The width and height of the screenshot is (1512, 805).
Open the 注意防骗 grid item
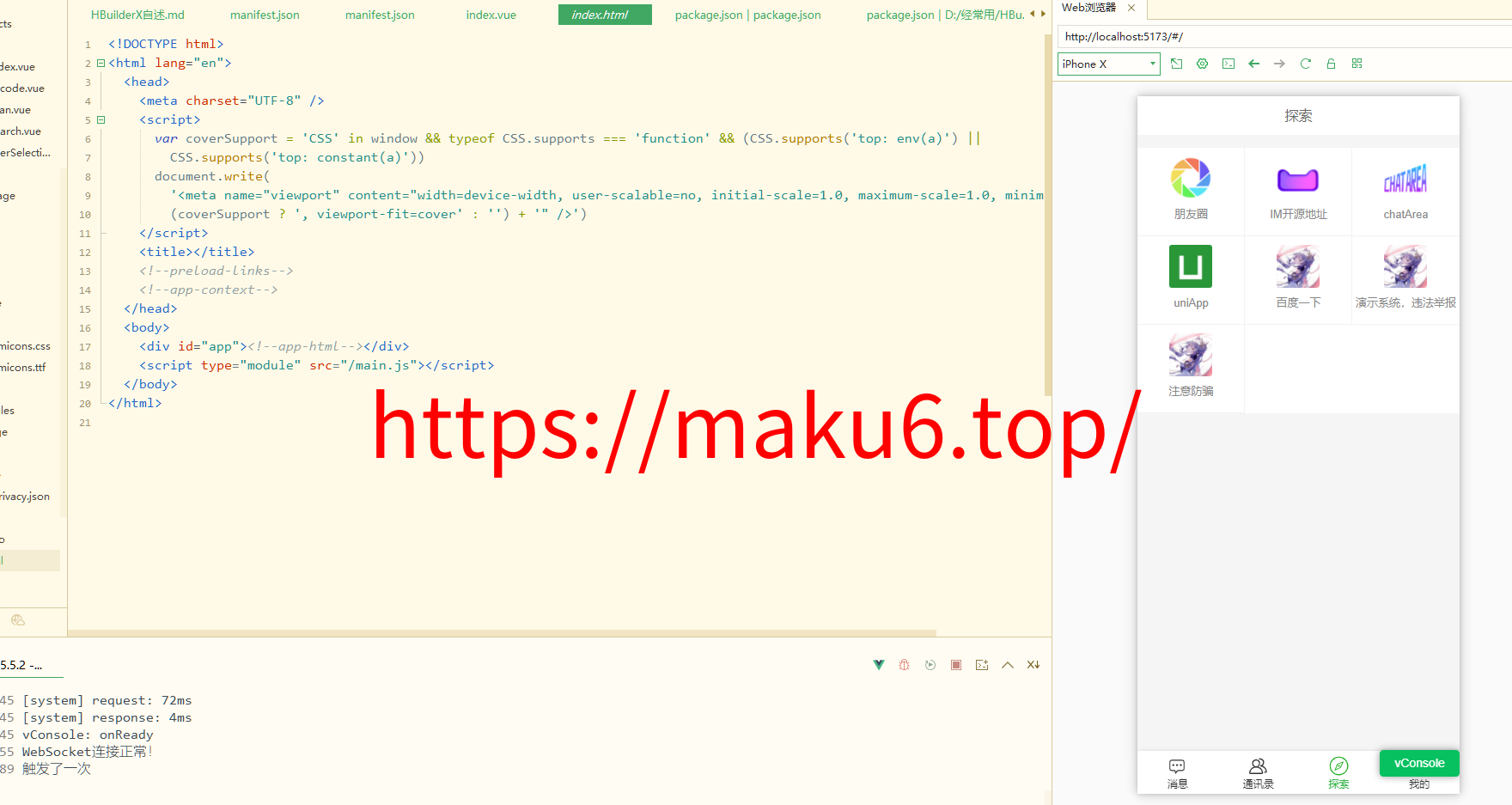(x=1191, y=369)
